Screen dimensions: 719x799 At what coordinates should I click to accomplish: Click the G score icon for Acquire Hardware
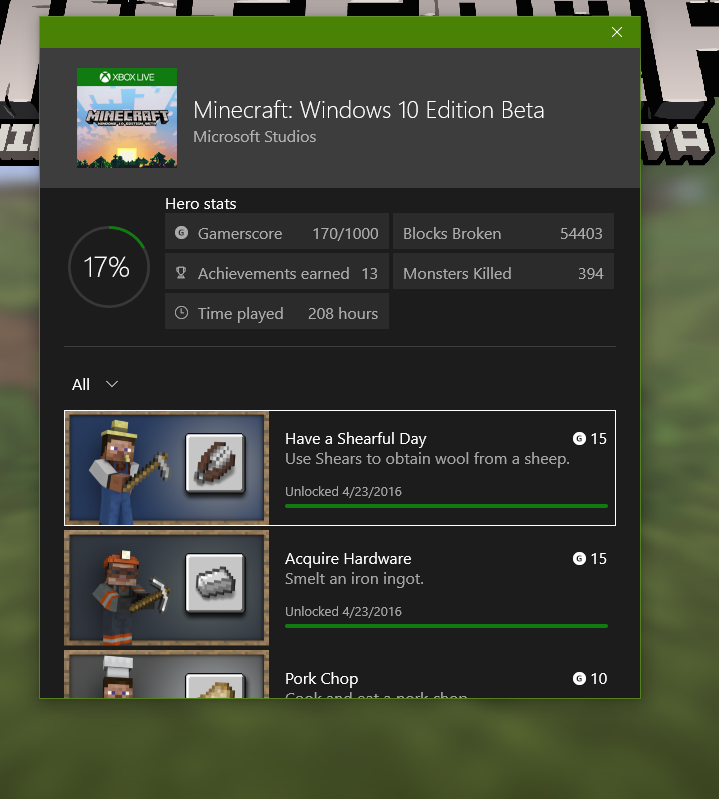click(579, 558)
